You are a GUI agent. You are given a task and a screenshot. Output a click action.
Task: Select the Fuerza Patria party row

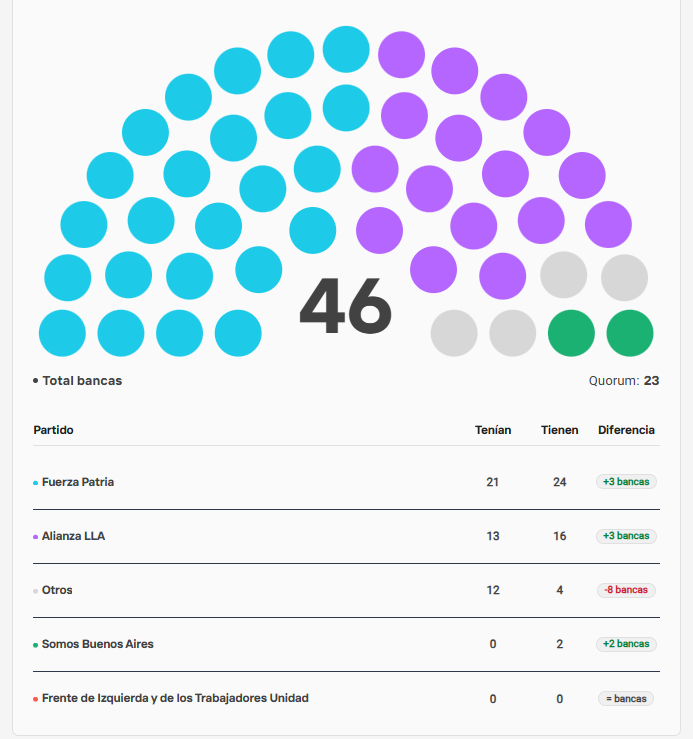click(346, 482)
